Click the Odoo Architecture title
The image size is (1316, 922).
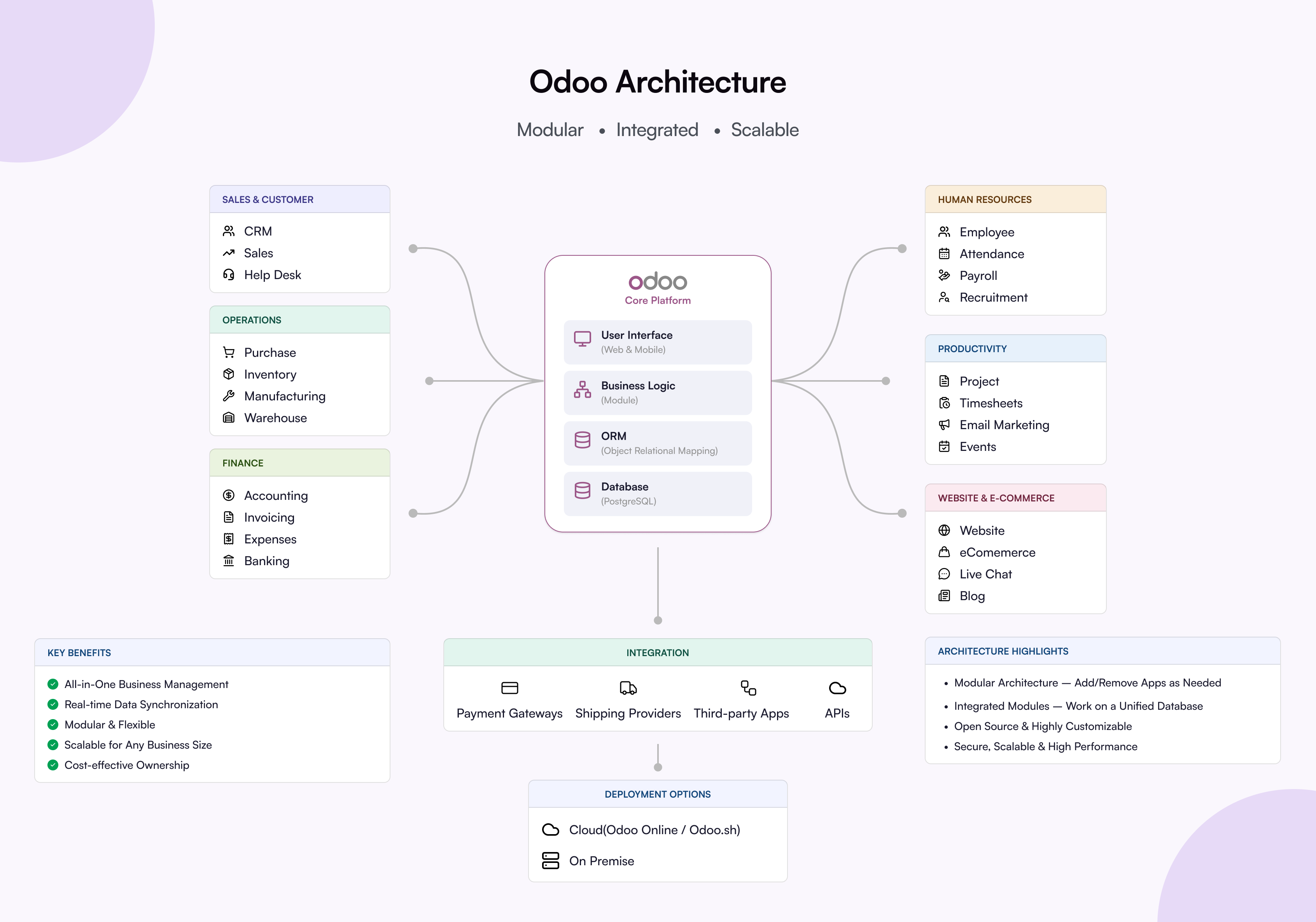(658, 81)
